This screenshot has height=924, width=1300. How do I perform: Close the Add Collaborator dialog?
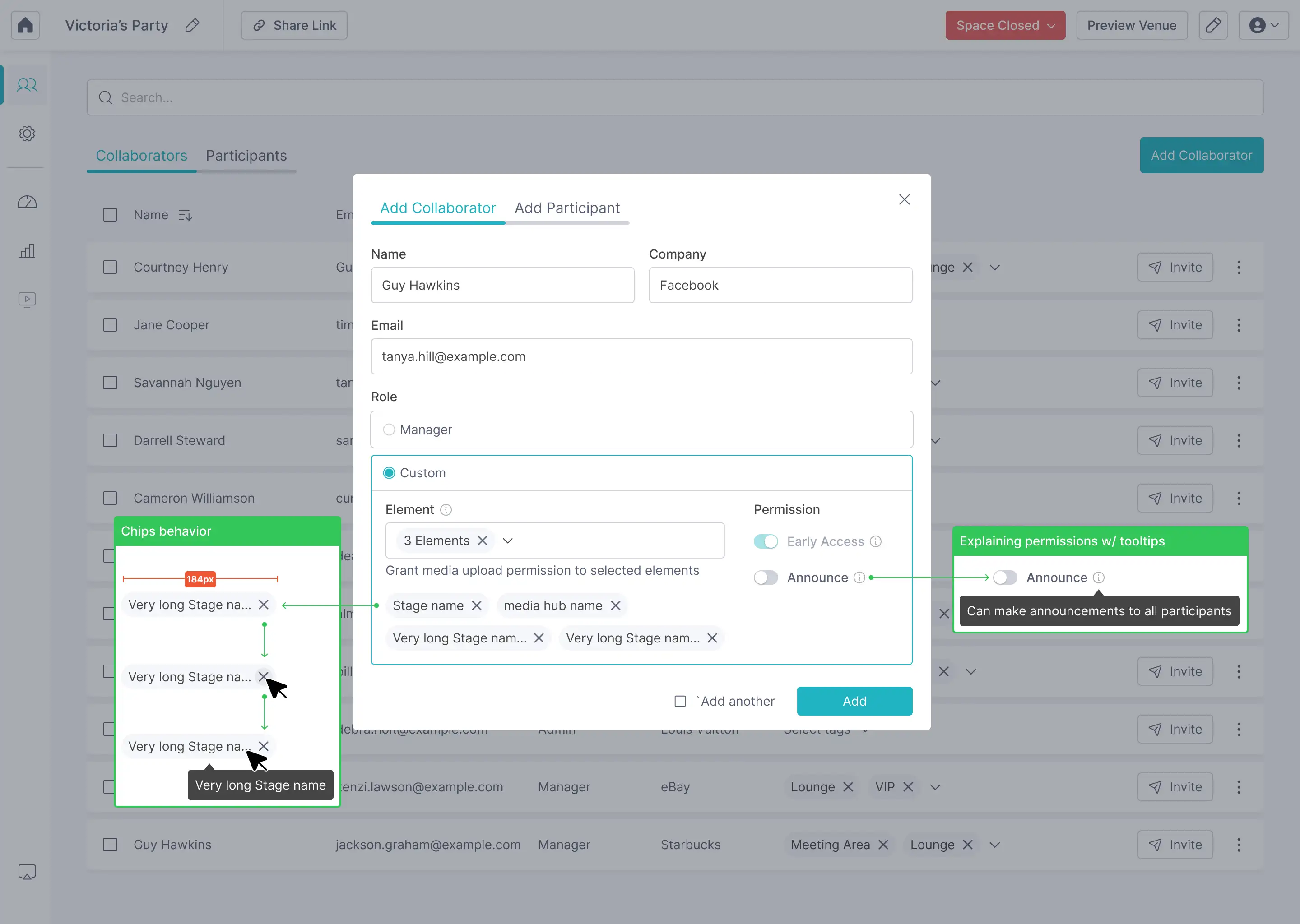(x=904, y=200)
